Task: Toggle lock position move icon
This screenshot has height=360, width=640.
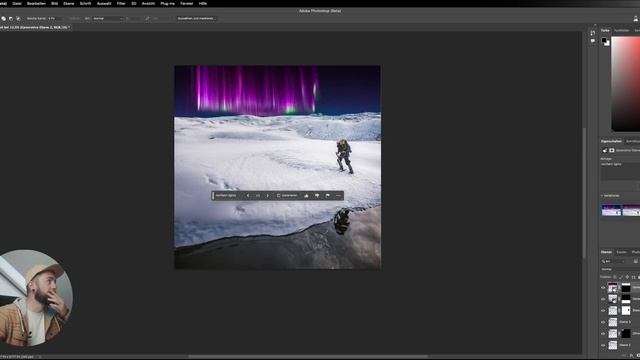Action: pyautogui.click(x=627, y=277)
